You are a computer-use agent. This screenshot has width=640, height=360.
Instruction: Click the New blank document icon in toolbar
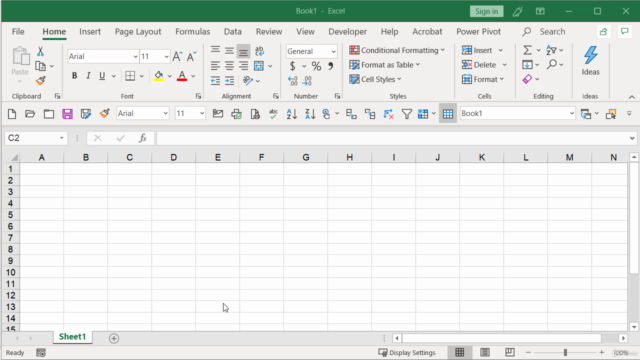[12, 114]
